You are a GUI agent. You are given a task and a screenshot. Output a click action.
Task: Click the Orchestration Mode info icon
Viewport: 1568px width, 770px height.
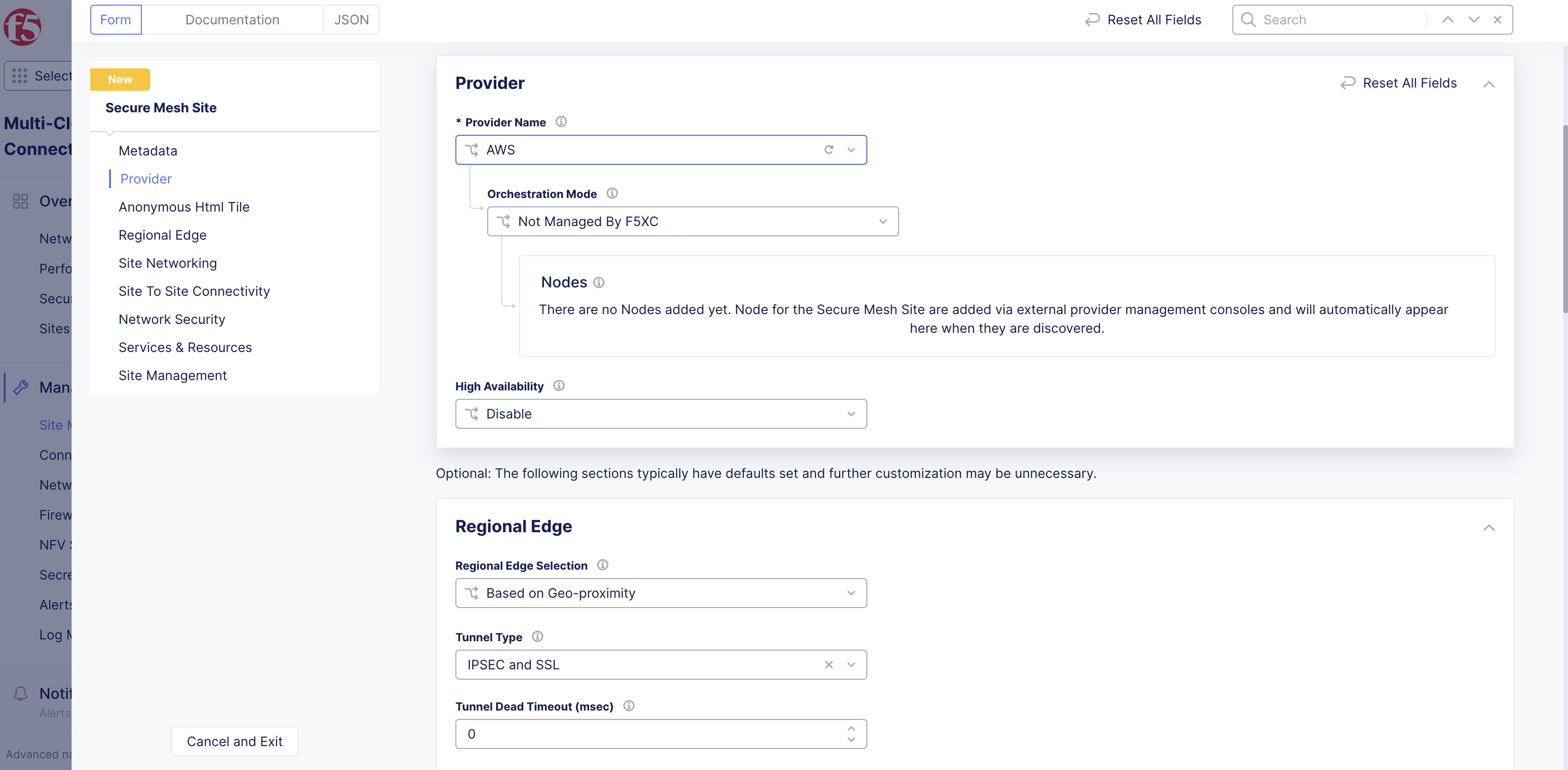click(x=612, y=194)
